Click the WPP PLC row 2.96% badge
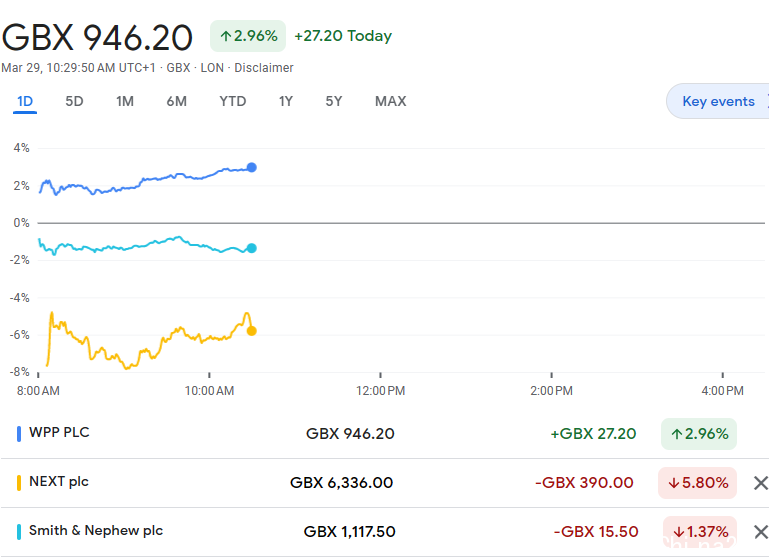 coord(699,434)
